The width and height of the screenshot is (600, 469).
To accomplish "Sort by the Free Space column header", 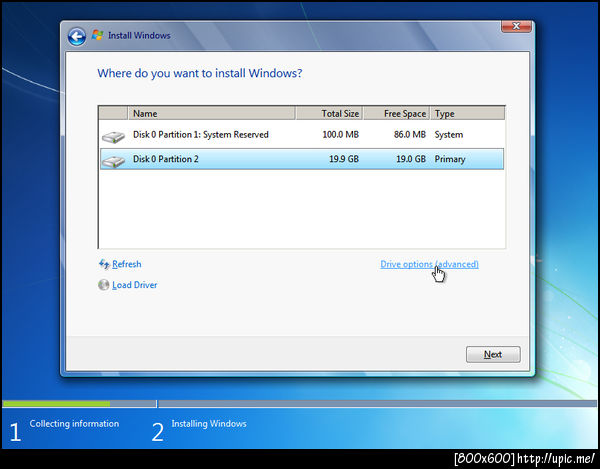I will [397, 113].
